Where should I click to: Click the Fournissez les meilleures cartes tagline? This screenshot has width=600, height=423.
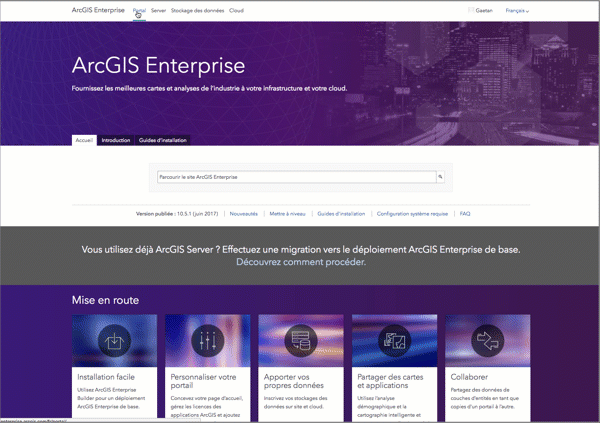pyautogui.click(x=209, y=88)
